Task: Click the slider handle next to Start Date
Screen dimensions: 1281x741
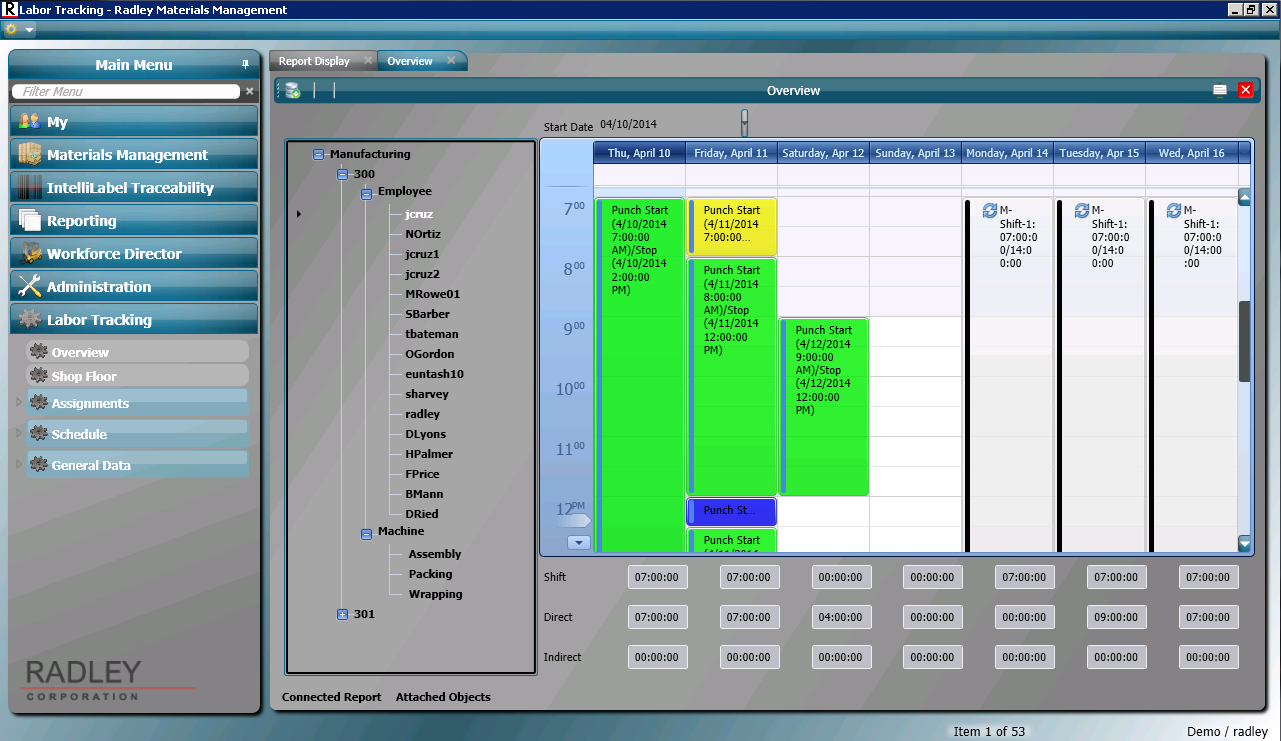Action: point(744,122)
